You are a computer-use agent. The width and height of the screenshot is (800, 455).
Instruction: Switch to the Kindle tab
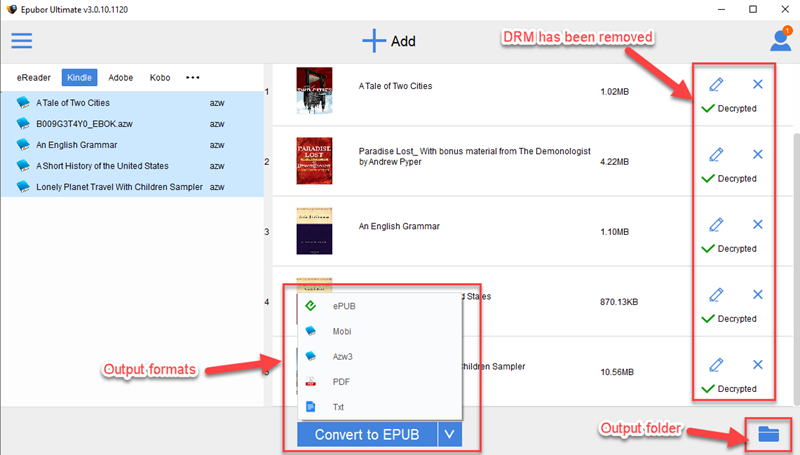[80, 78]
